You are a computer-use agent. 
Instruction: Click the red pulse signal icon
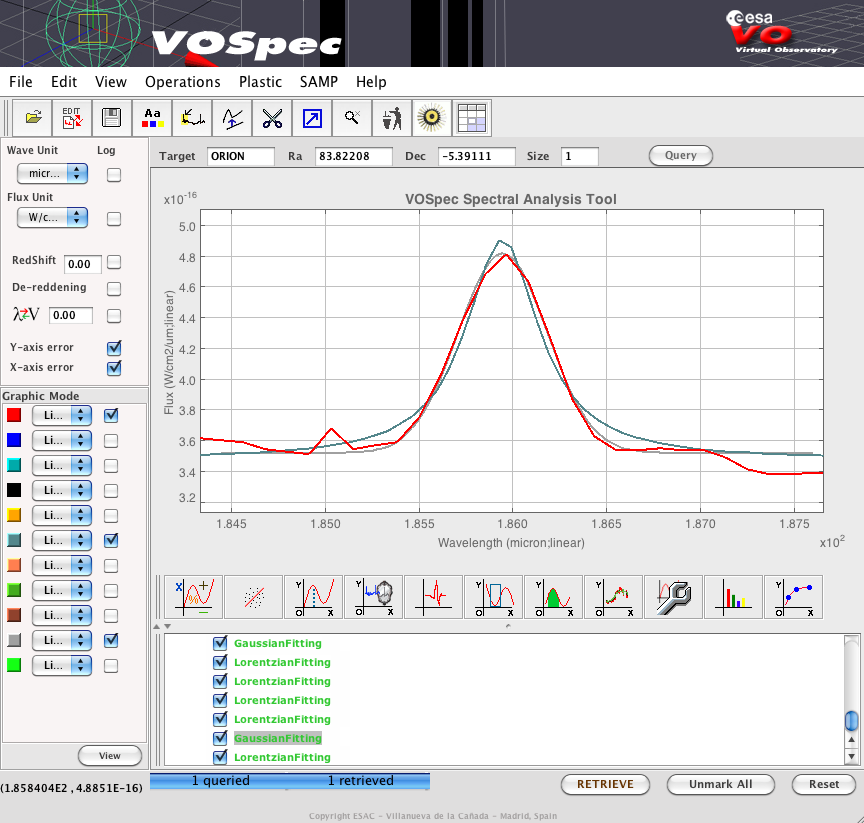click(x=434, y=597)
